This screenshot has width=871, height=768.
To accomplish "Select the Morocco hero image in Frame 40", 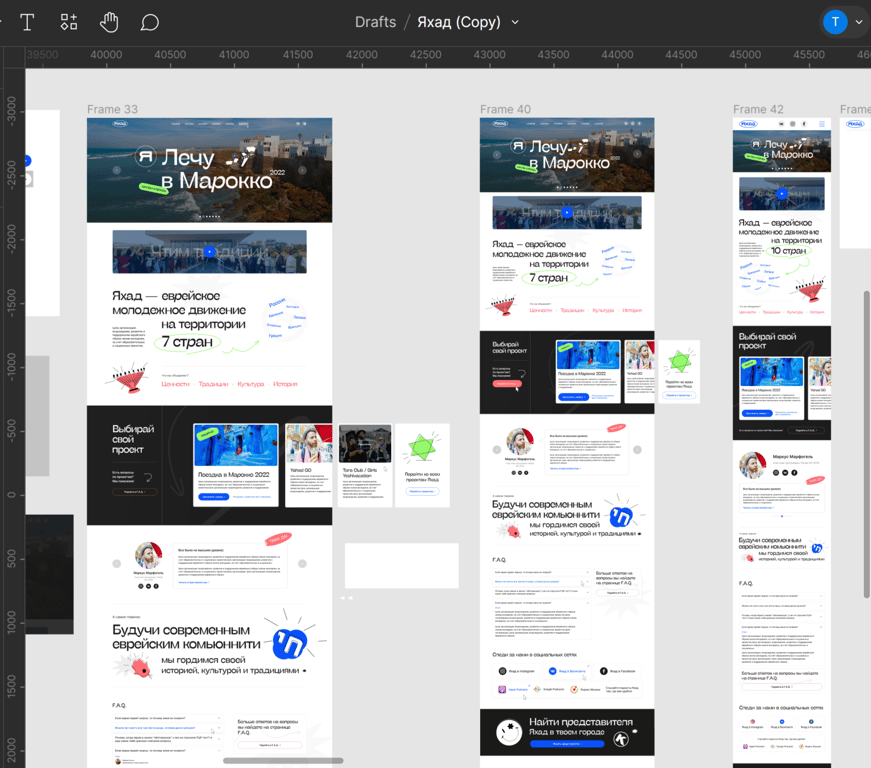I will coord(567,155).
